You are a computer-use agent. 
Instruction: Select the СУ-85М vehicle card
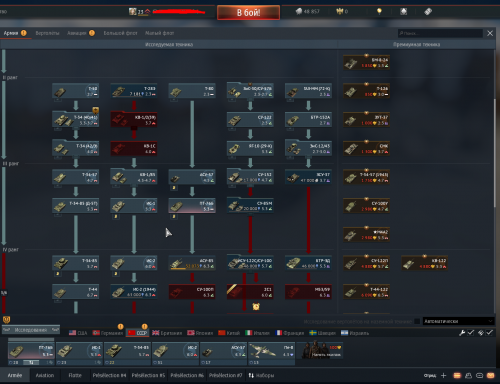[x=250, y=206]
